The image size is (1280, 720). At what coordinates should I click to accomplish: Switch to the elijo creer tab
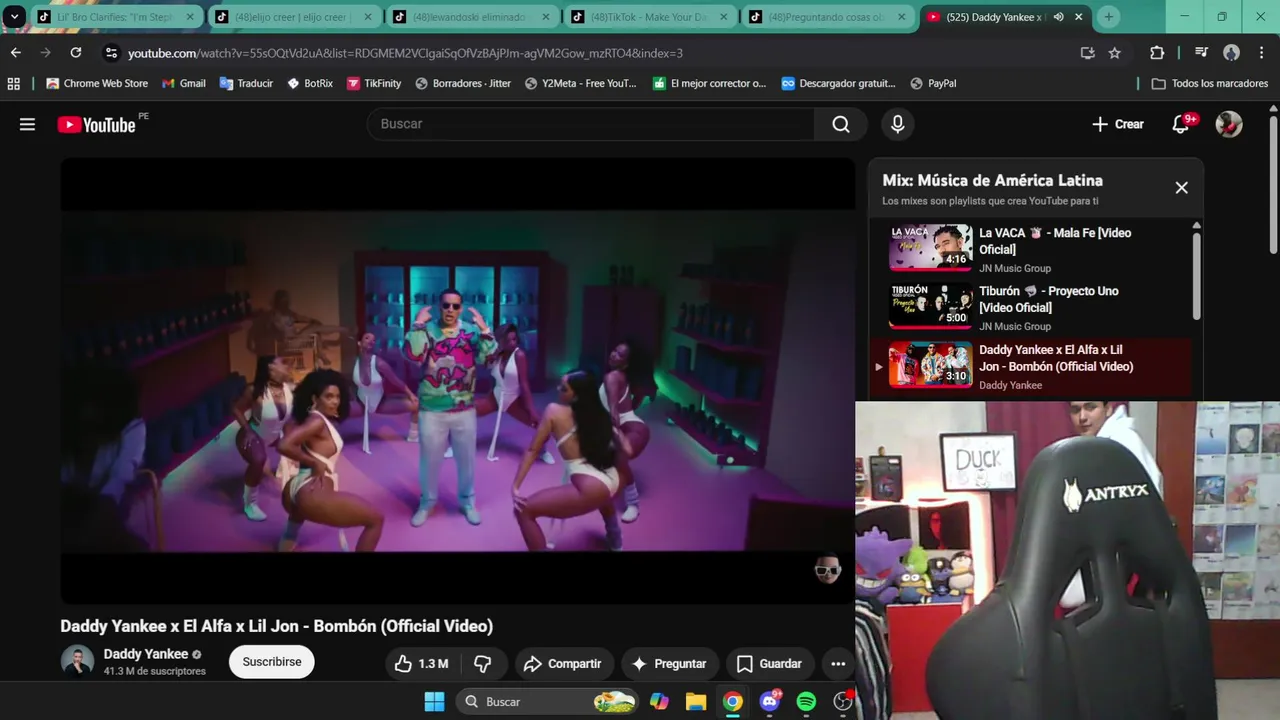click(x=295, y=17)
